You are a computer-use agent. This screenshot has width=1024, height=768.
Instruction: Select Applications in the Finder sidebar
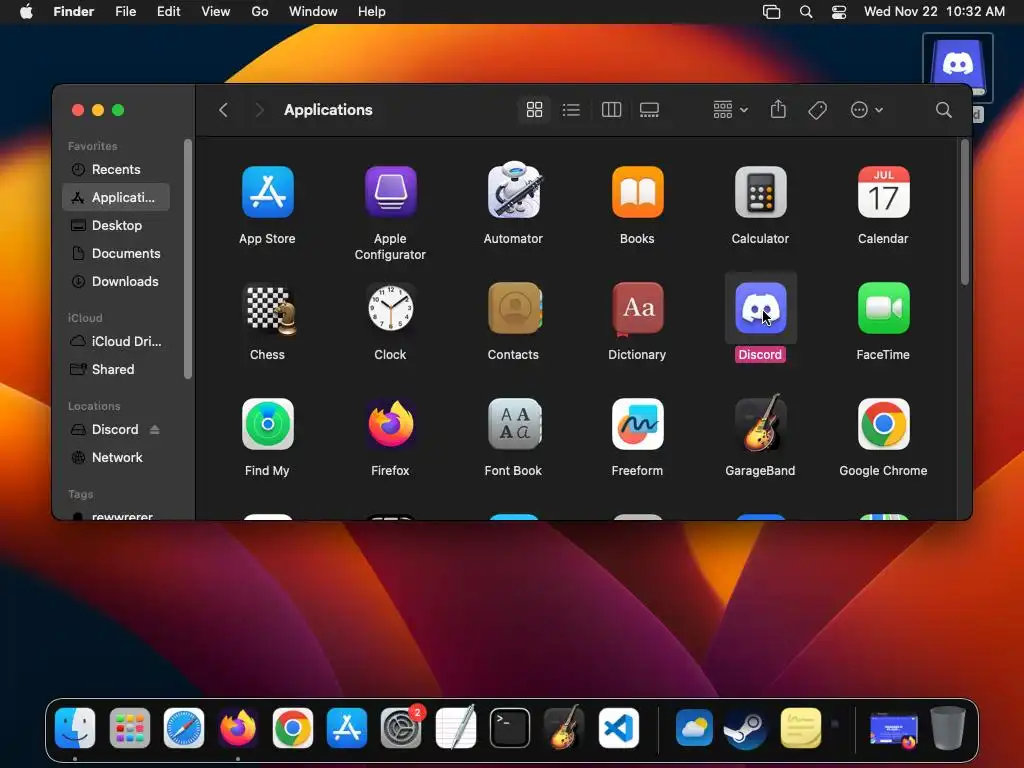coord(116,197)
